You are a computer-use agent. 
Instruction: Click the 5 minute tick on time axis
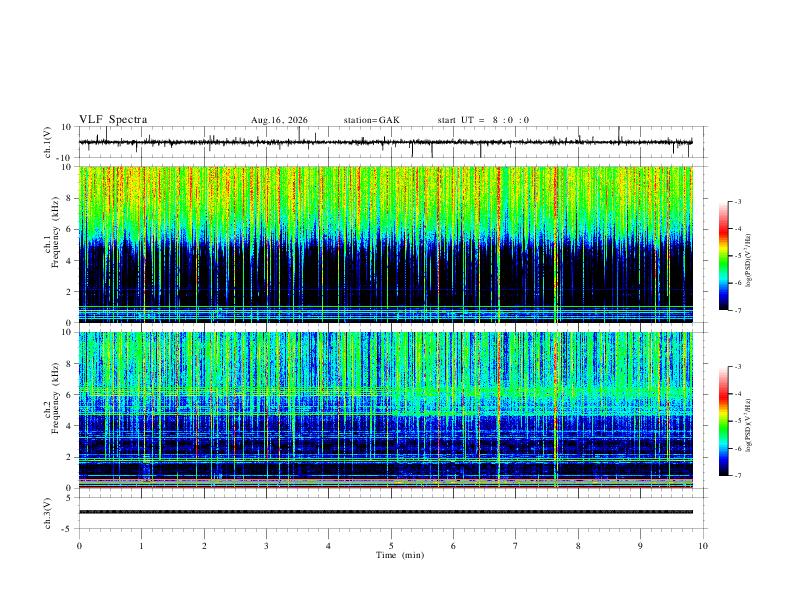tap(391, 546)
